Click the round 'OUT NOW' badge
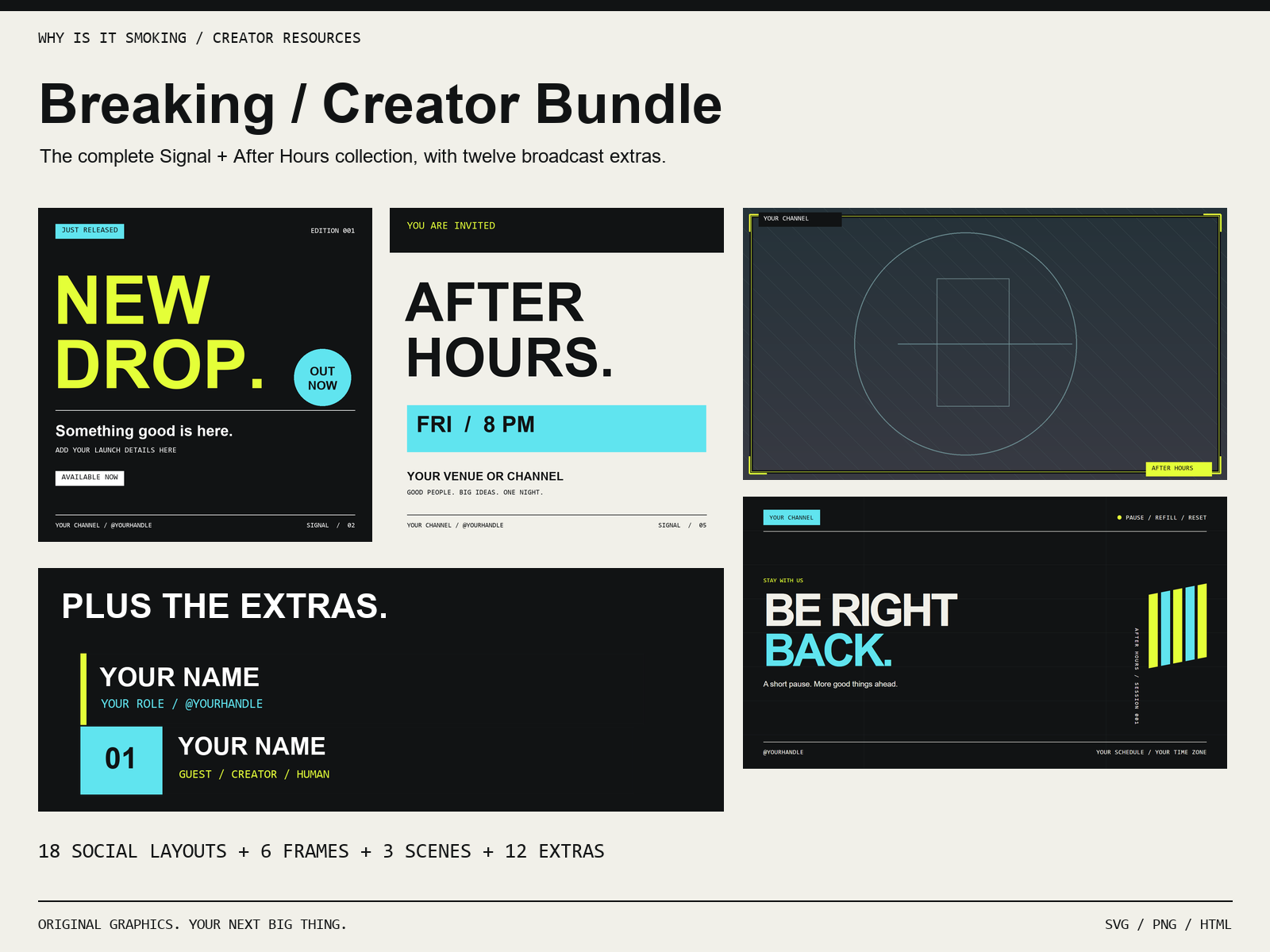This screenshot has width=1270, height=952. 322,378
